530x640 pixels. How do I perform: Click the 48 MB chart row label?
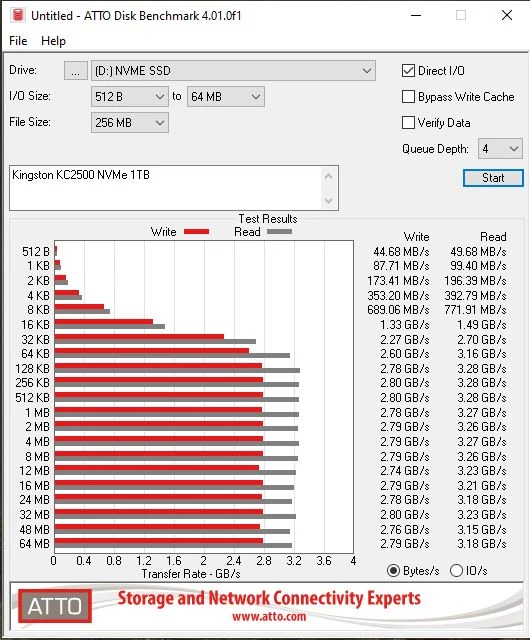point(34,530)
